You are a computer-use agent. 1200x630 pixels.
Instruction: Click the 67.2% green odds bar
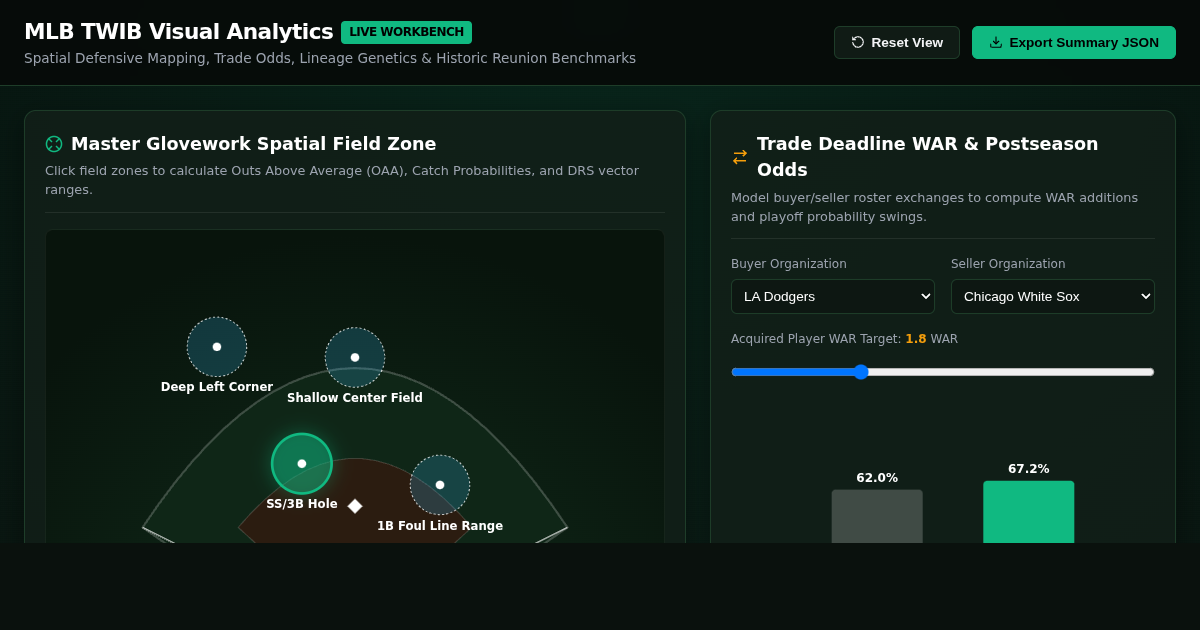click(1029, 512)
